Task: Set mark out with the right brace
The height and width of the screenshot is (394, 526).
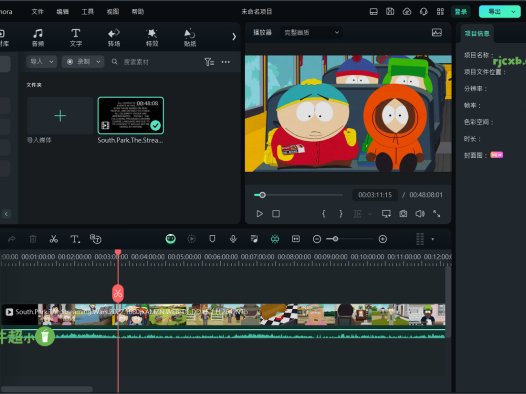Action: click(341, 214)
